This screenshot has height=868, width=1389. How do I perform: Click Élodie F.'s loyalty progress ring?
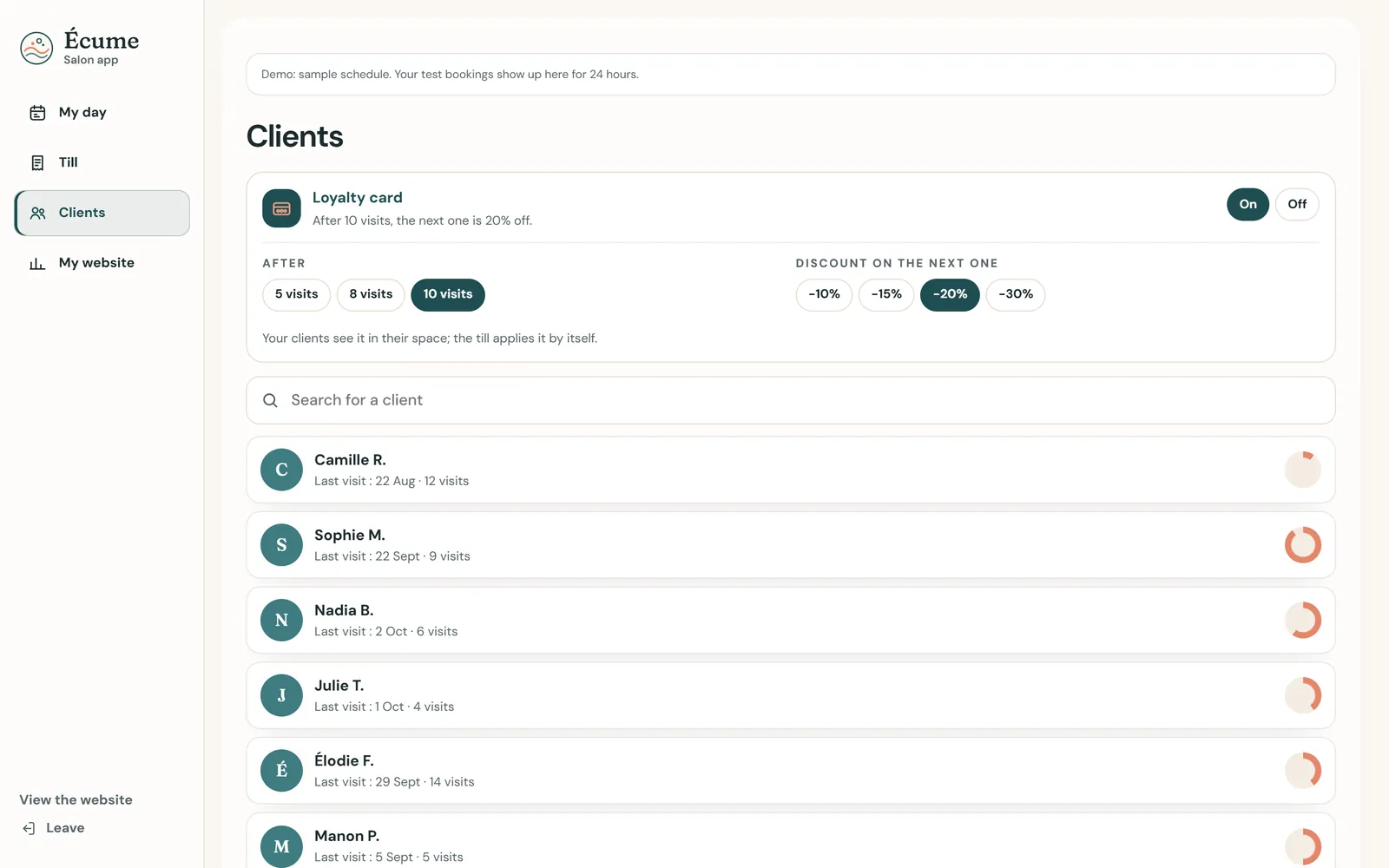point(1303,771)
